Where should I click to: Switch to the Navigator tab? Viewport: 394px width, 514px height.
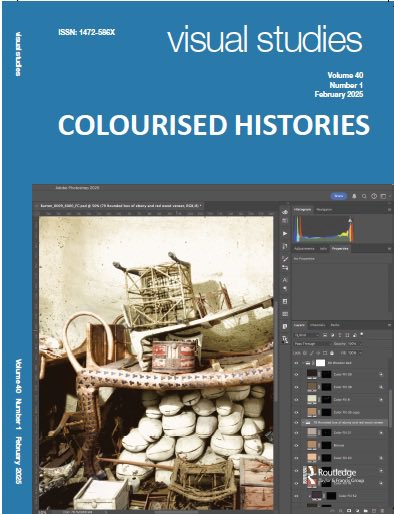tap(324, 209)
